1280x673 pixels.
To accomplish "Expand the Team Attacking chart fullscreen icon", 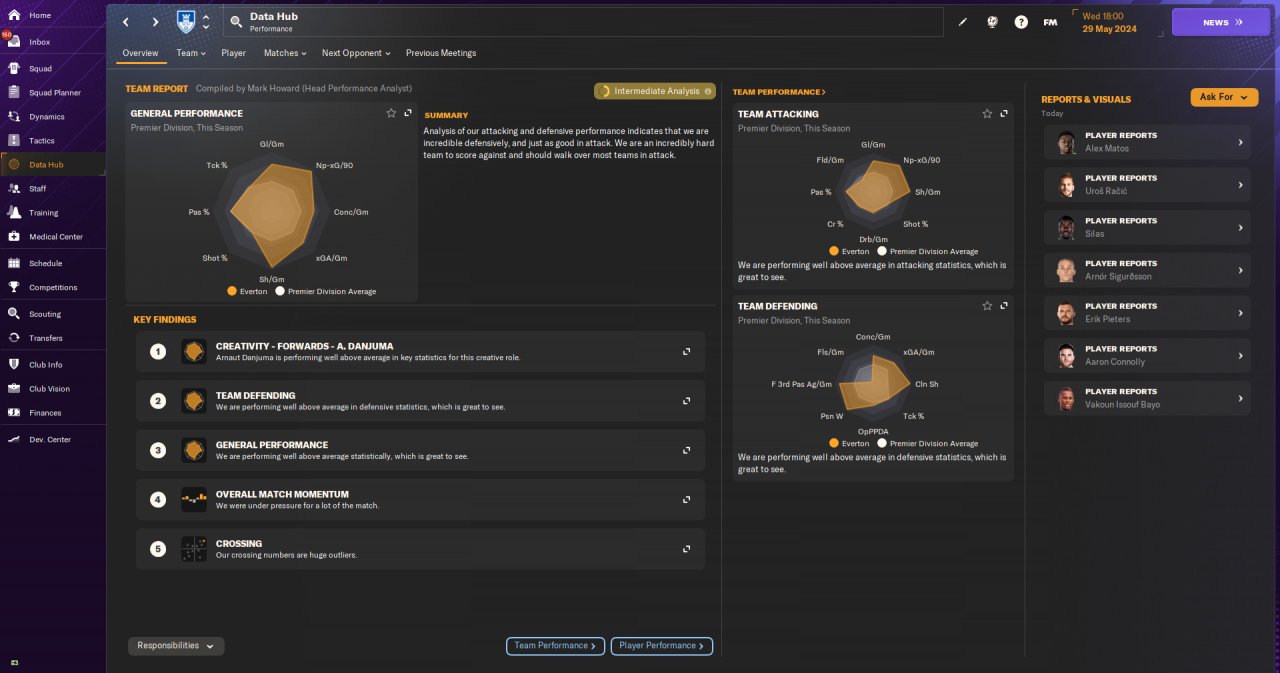I will (1004, 114).
